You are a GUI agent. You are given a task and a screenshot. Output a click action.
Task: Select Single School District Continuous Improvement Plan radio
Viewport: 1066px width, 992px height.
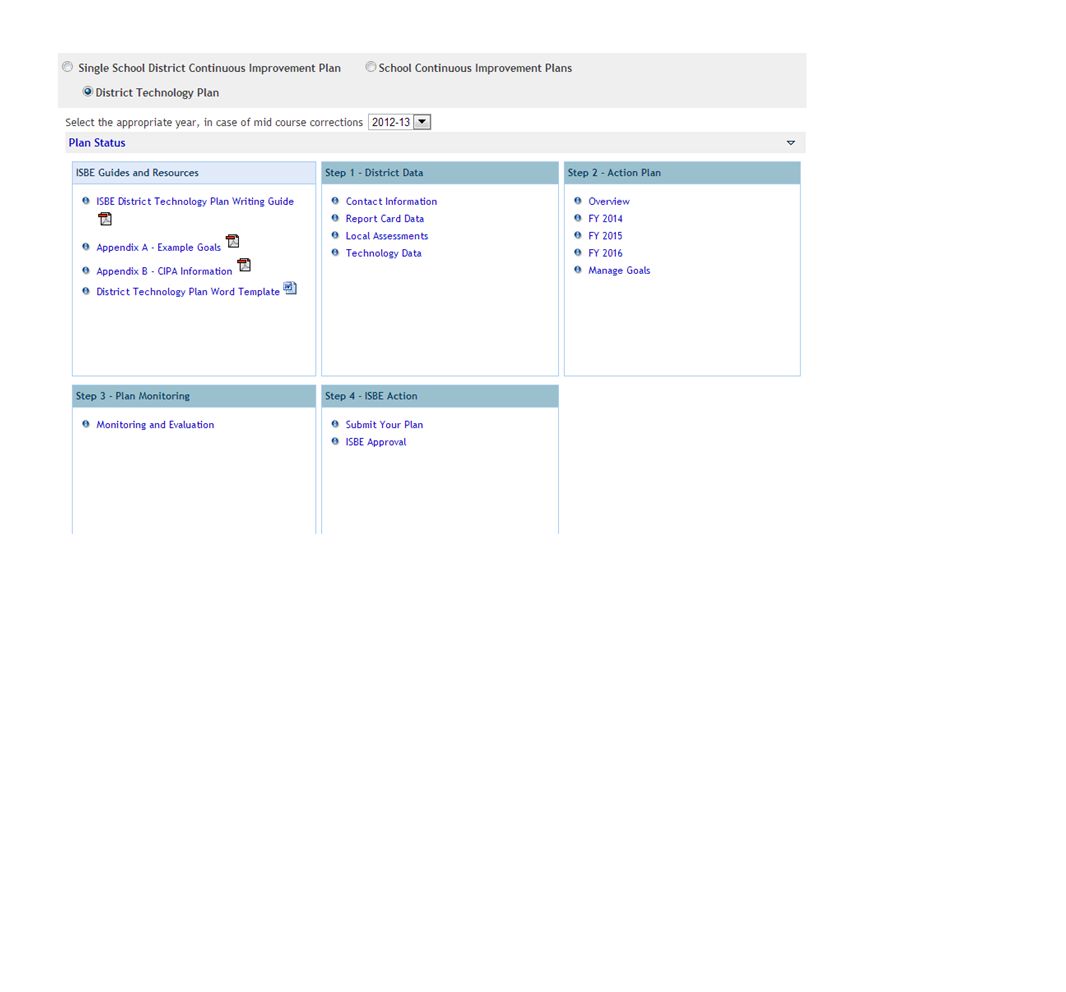coord(67,67)
